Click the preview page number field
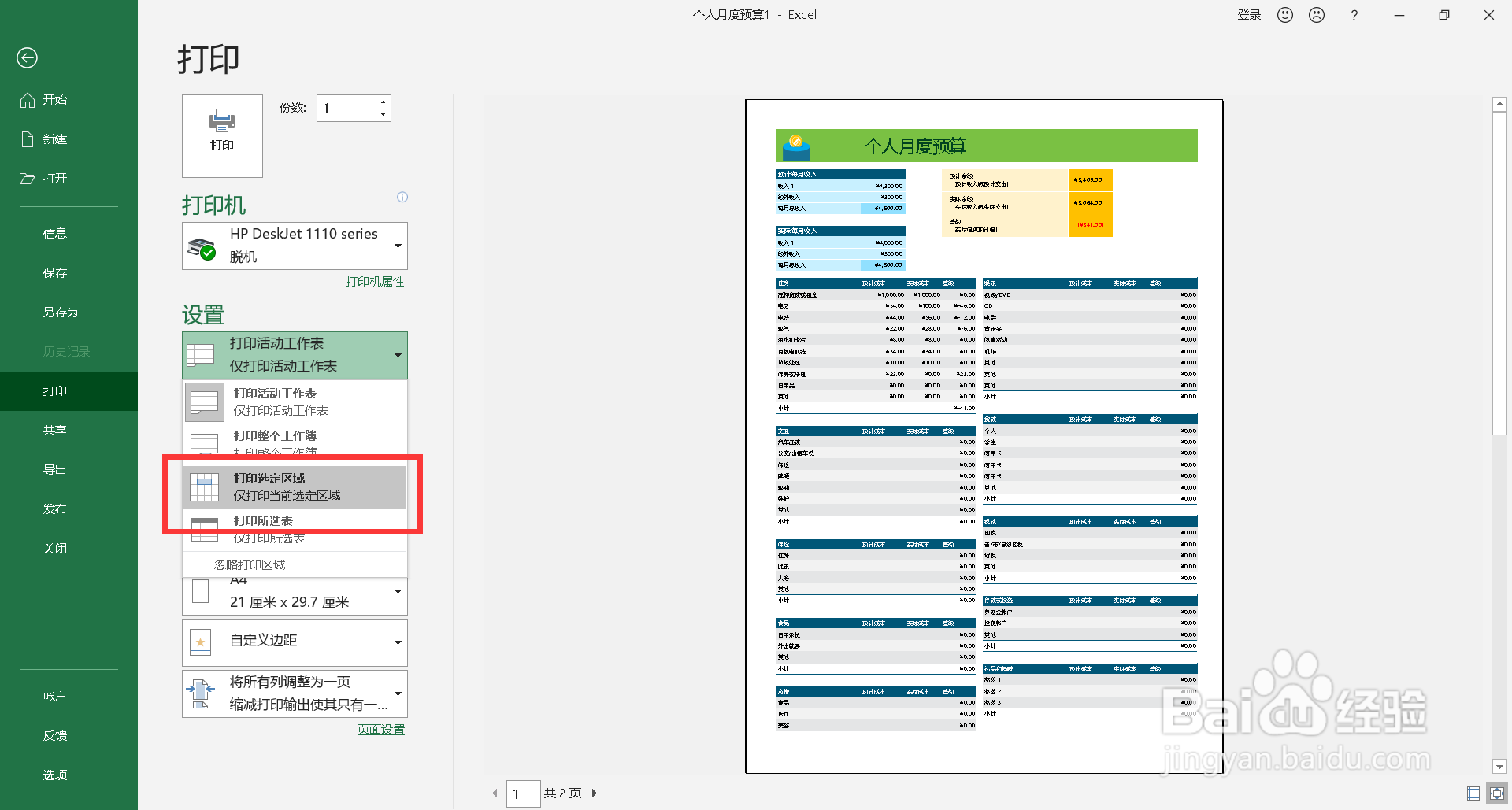This screenshot has width=1512, height=810. click(x=523, y=793)
